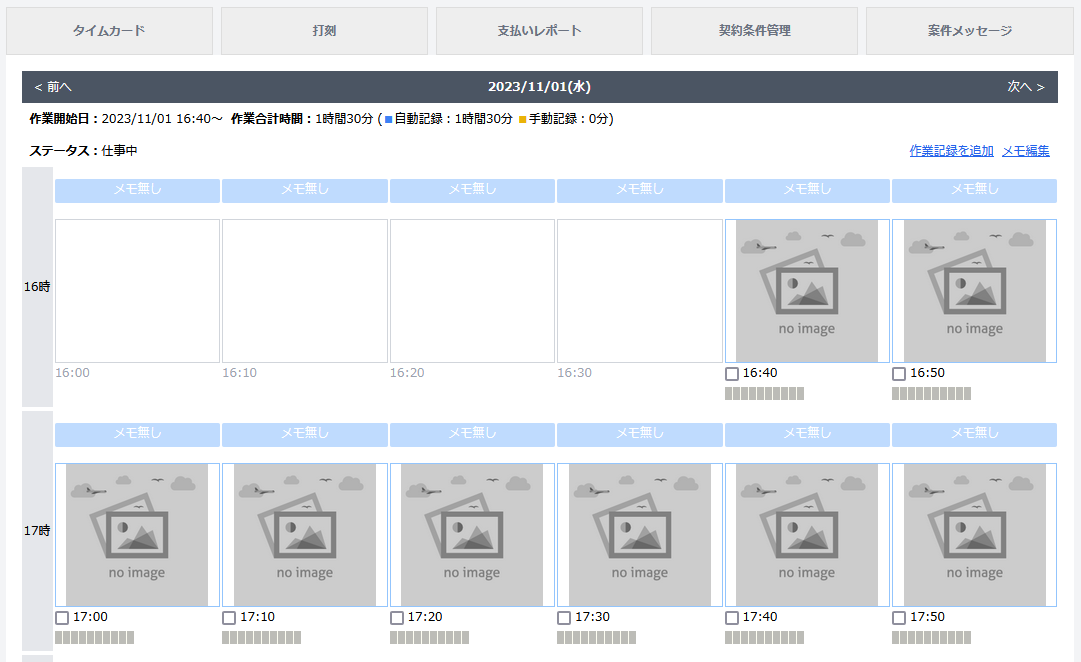Click the 作業記録を追加 link
Viewport: 1081px width, 662px height.
tap(951, 151)
